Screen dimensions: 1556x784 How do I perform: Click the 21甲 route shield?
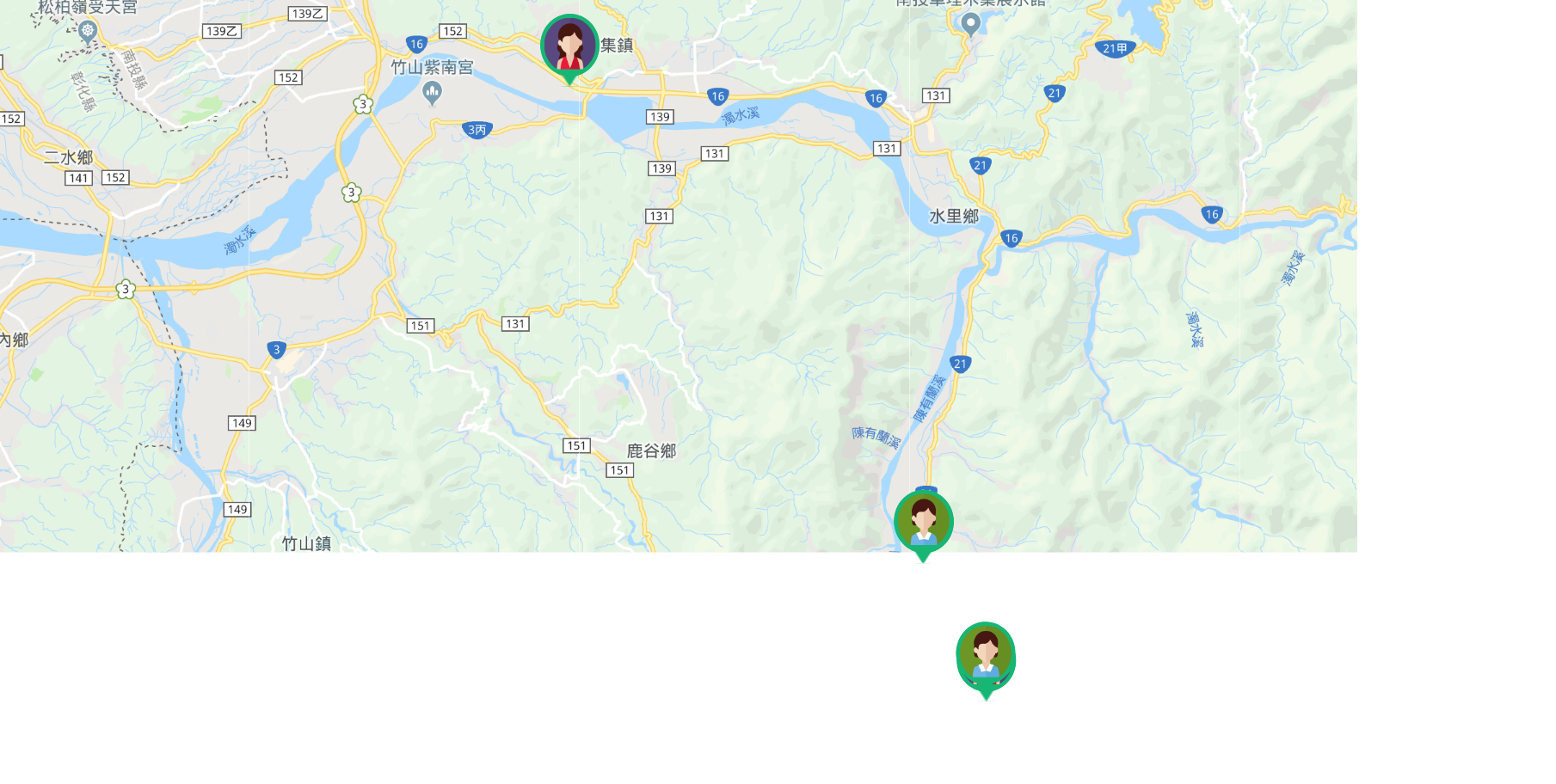click(1115, 49)
